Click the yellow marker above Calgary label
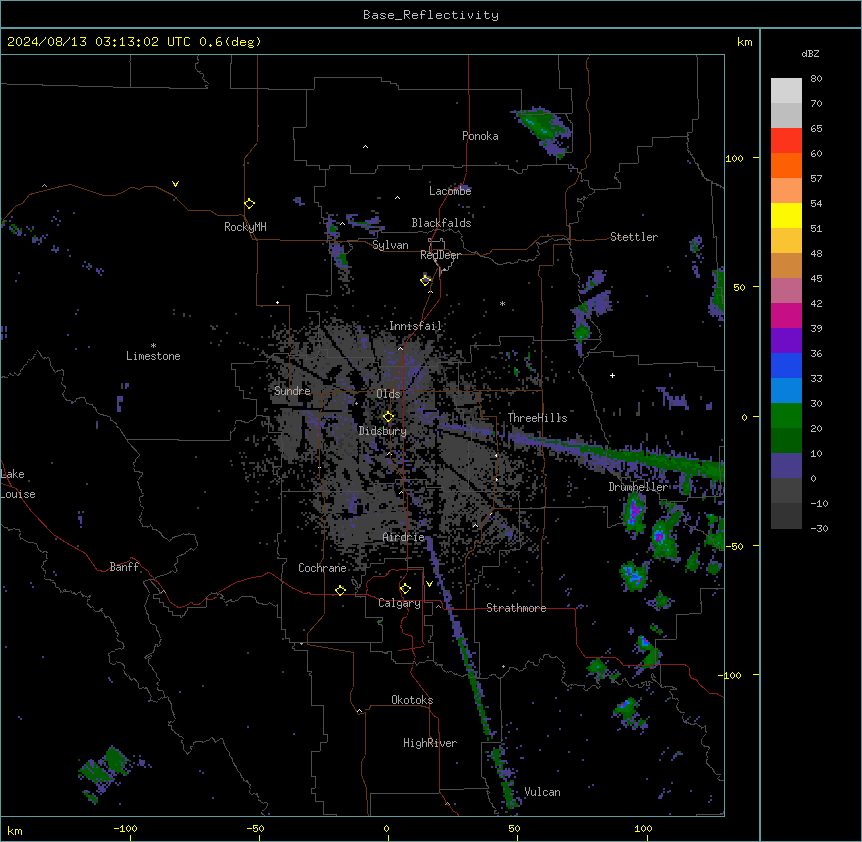This screenshot has height=842, width=862. click(405, 589)
